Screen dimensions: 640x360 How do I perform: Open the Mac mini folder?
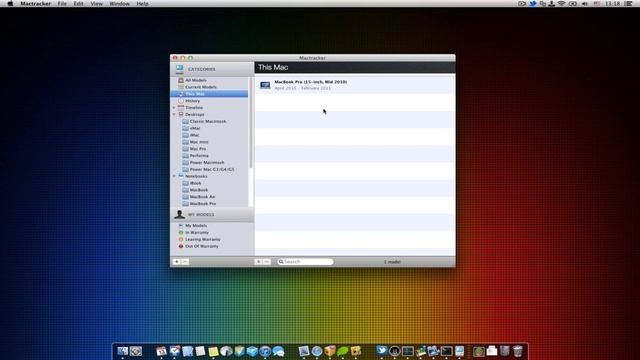(209, 142)
